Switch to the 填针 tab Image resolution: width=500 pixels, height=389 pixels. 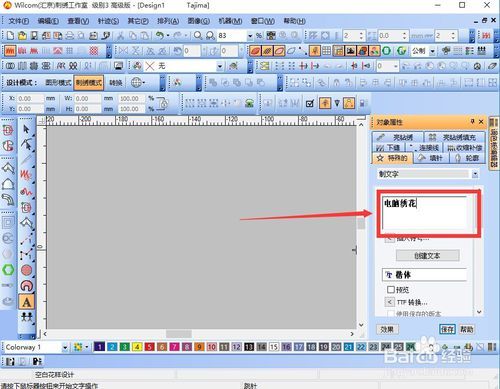tap(431, 158)
